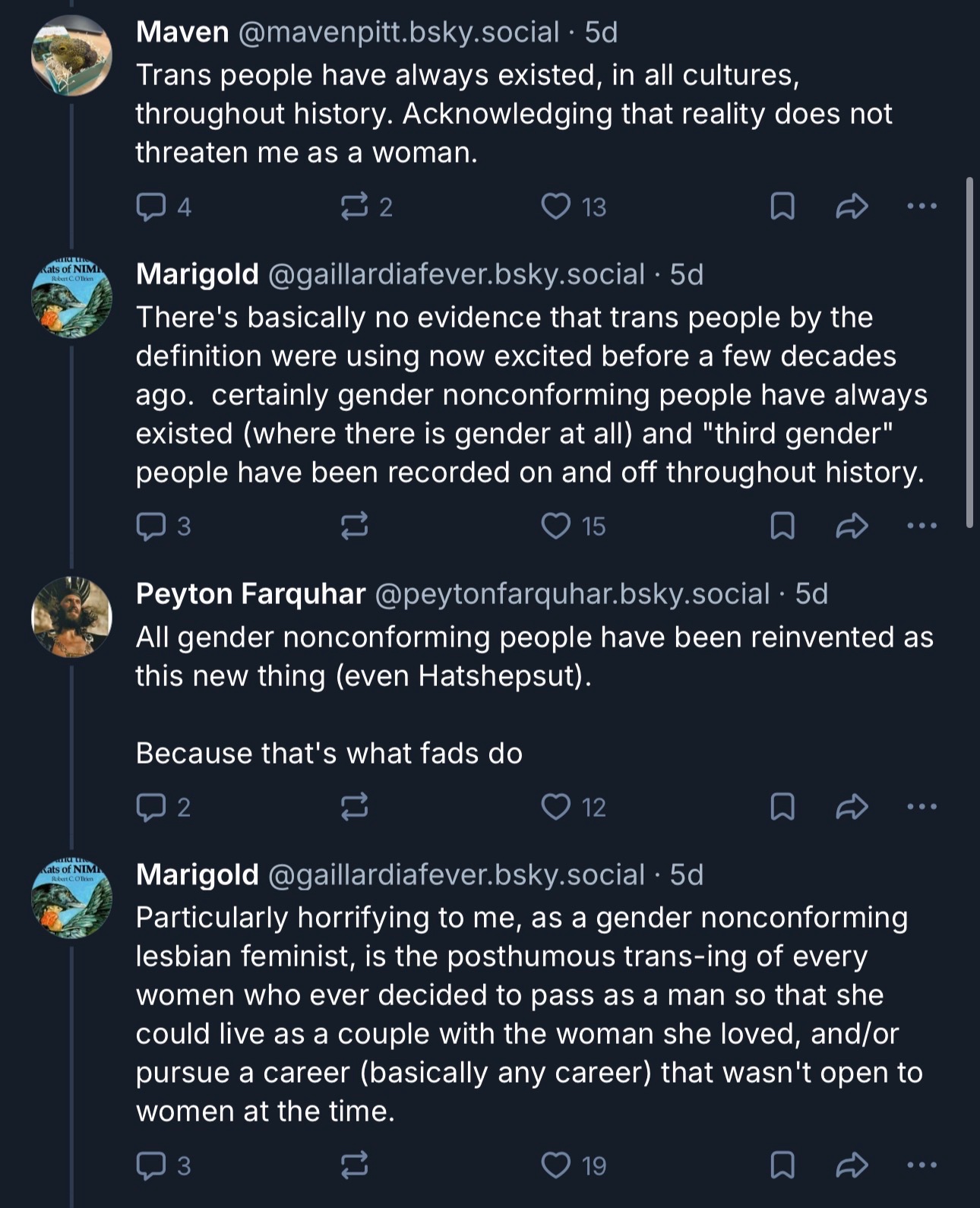
Task: Open more options menu on Maven's post
Action: 922,207
